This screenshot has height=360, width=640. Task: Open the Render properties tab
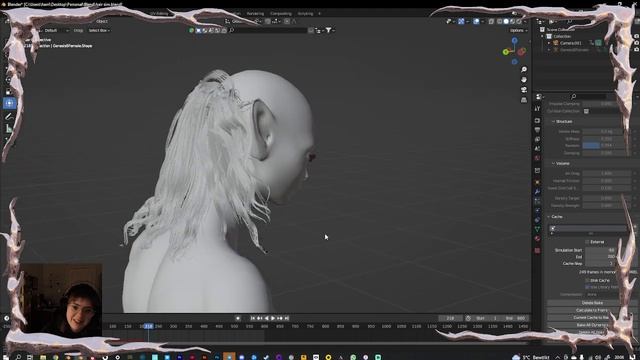pyautogui.click(x=537, y=121)
